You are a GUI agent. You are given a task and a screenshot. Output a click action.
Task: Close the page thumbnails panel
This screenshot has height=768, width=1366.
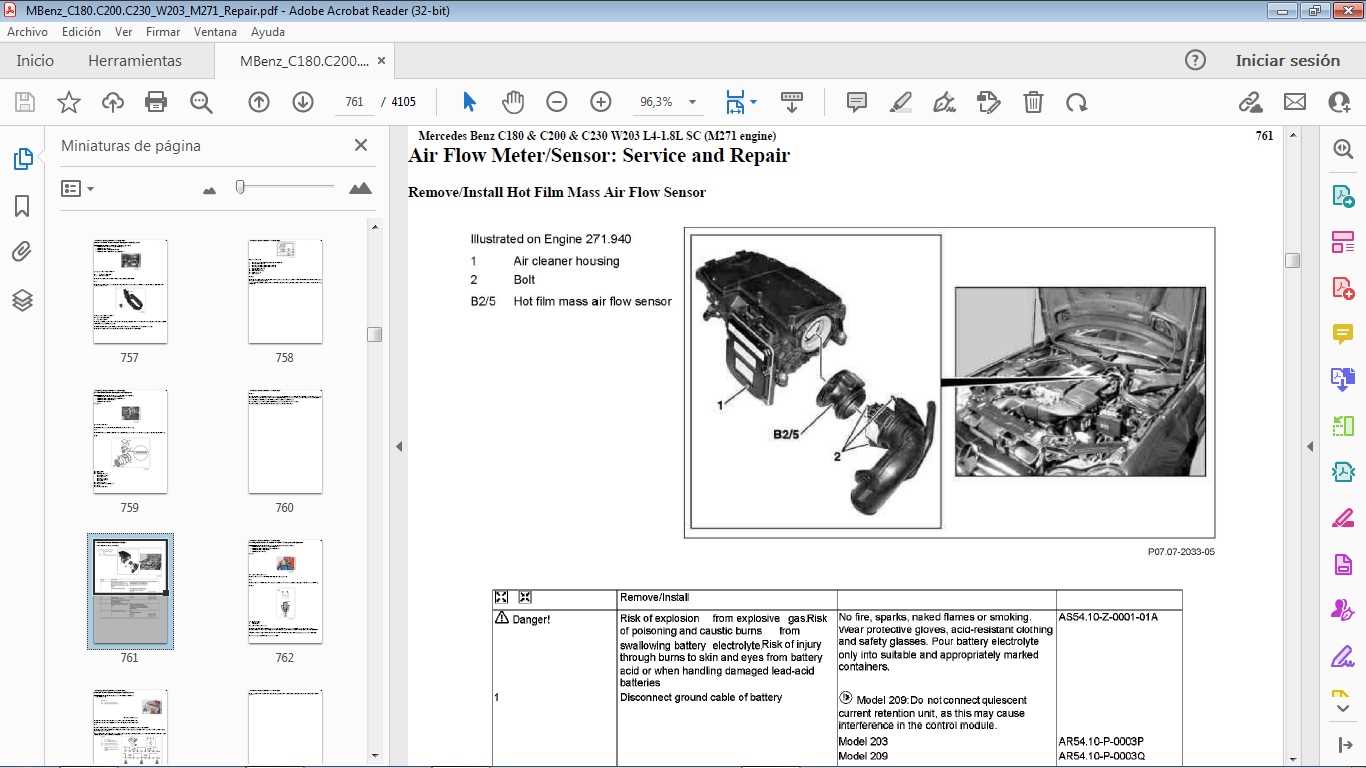361,145
